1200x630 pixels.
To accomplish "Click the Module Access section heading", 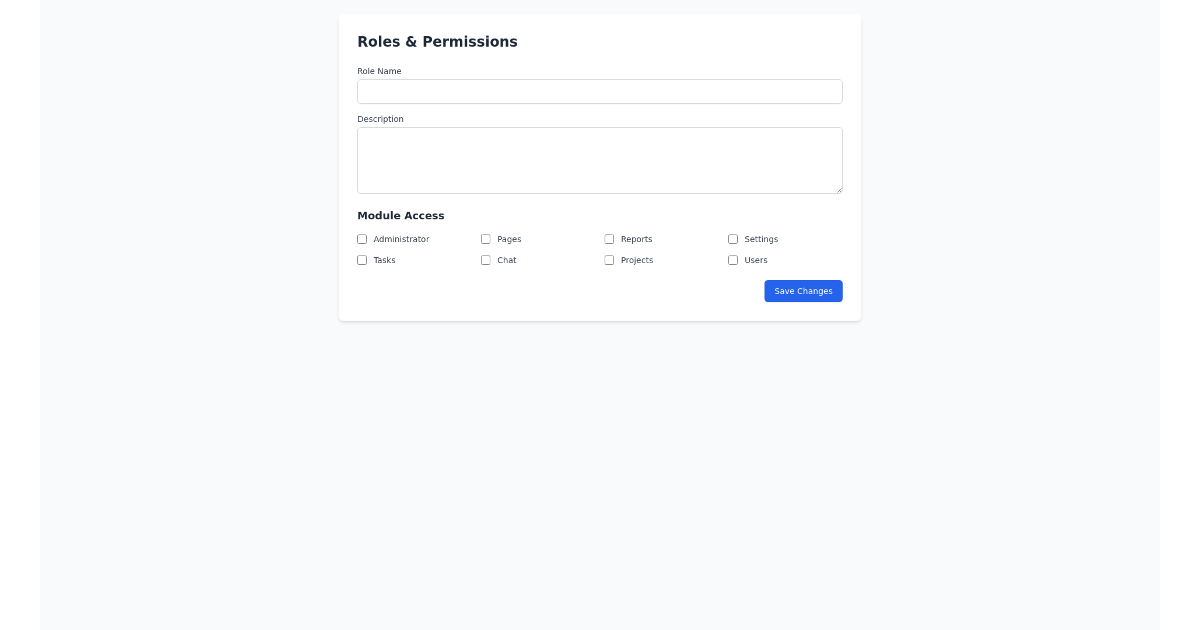I will tap(401, 215).
